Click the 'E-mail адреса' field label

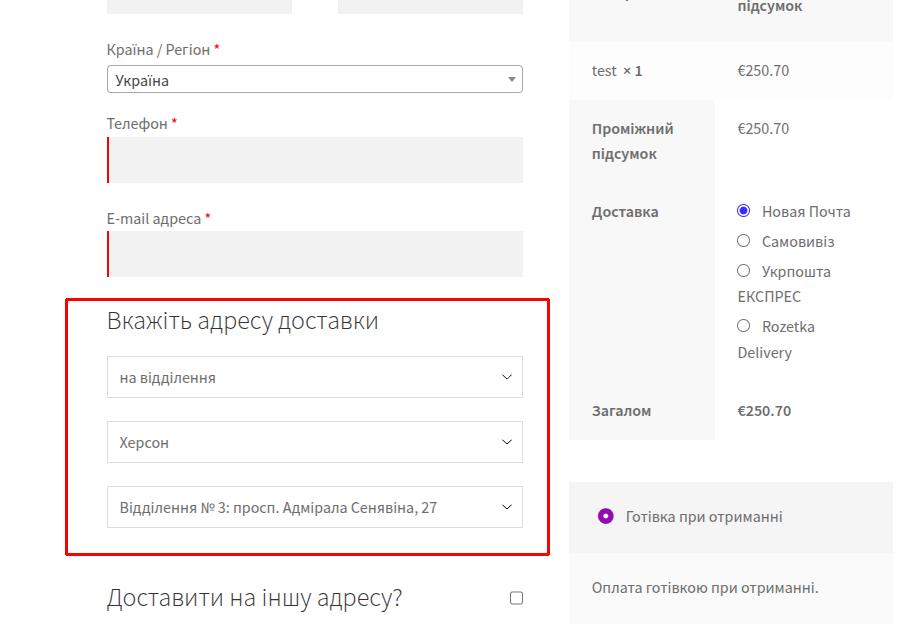154,218
